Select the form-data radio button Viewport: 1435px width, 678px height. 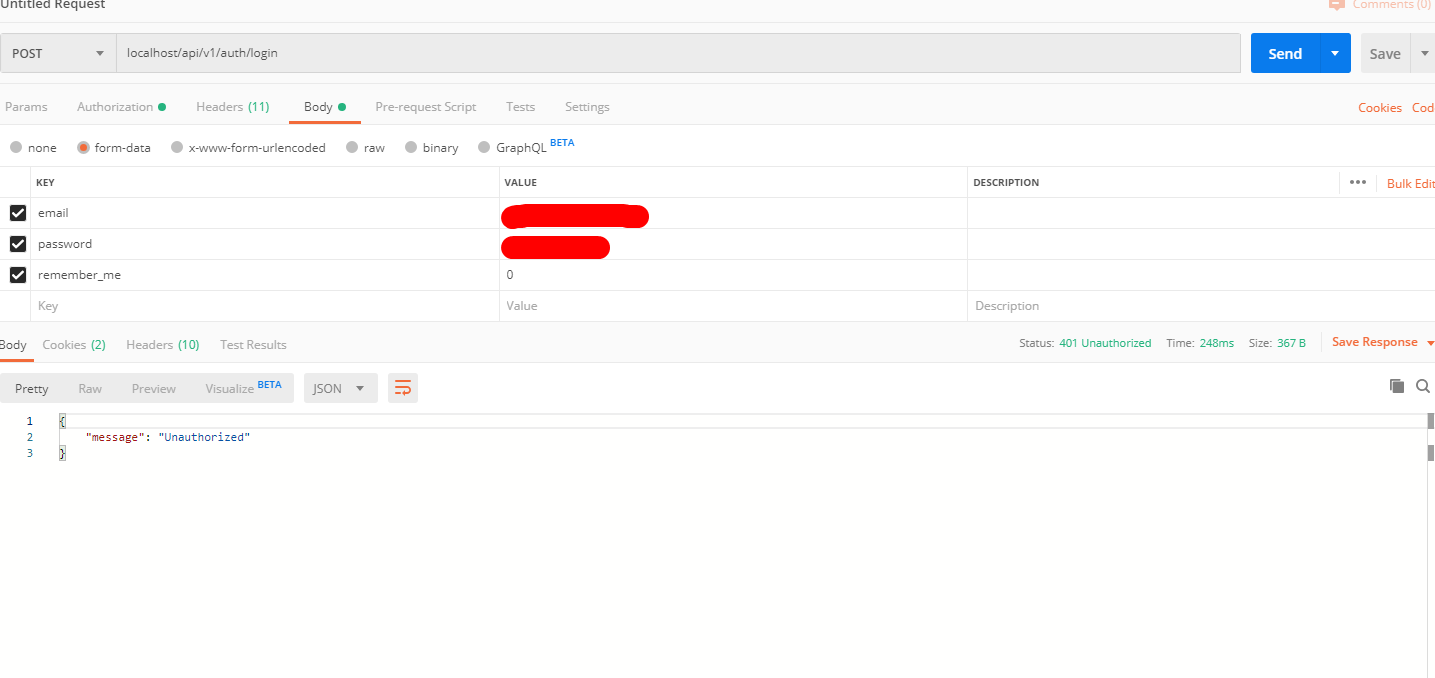[84, 148]
